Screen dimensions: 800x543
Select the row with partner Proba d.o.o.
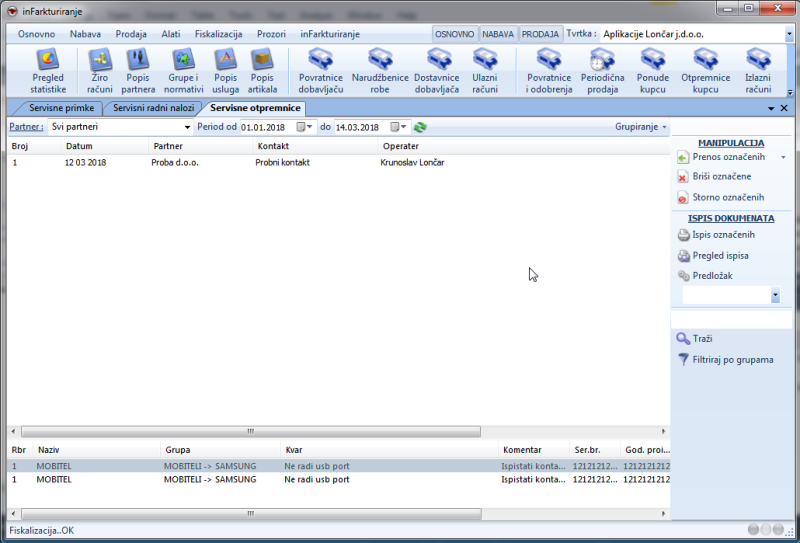[338, 162]
